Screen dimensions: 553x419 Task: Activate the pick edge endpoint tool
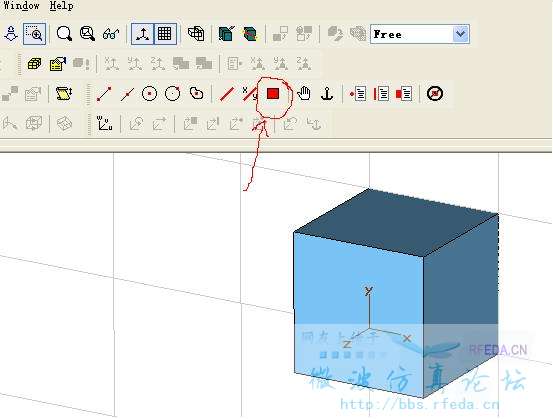point(104,94)
